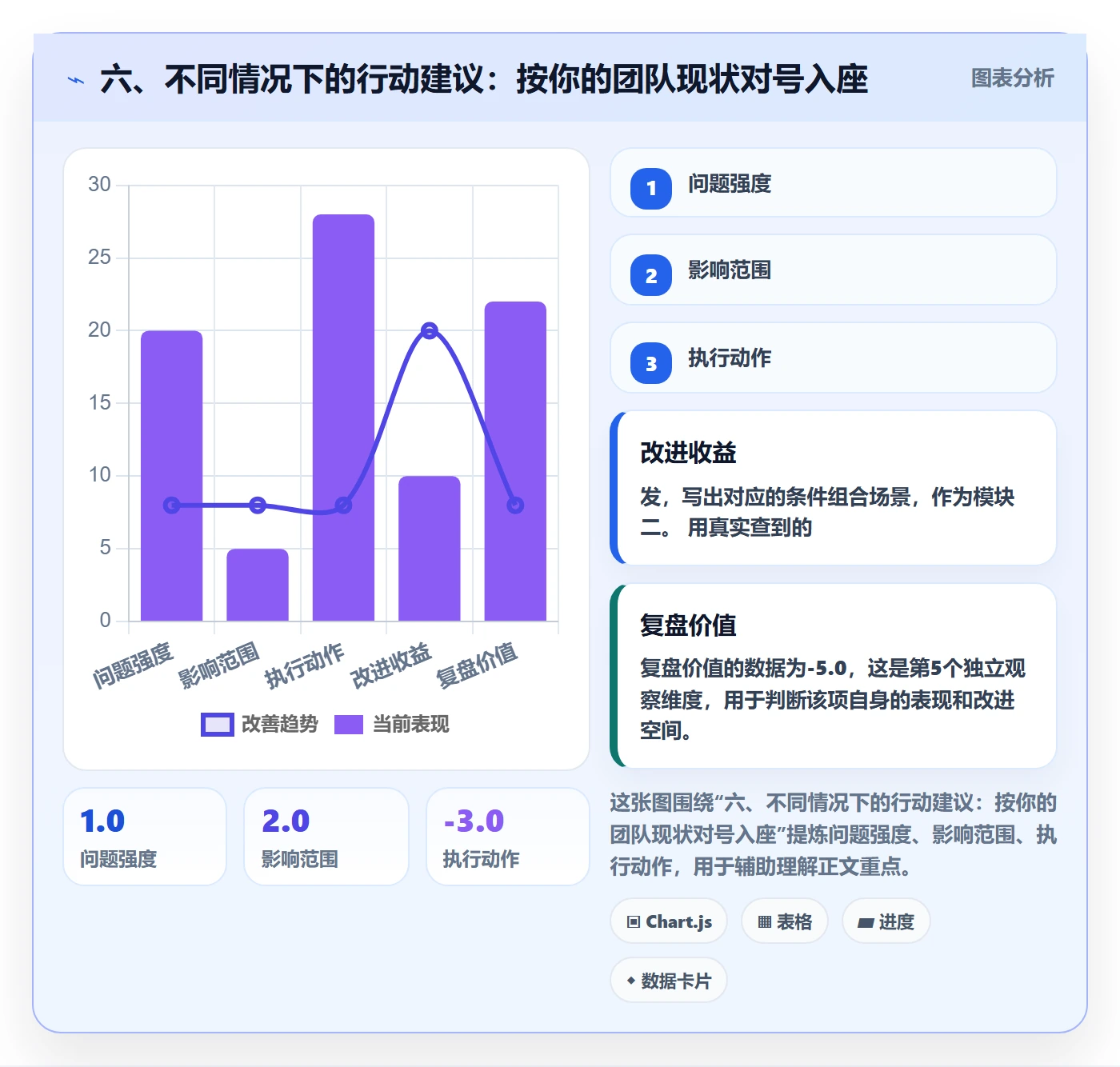Click the Chart.js tag
This screenshot has height=1067, width=1120.
click(669, 921)
